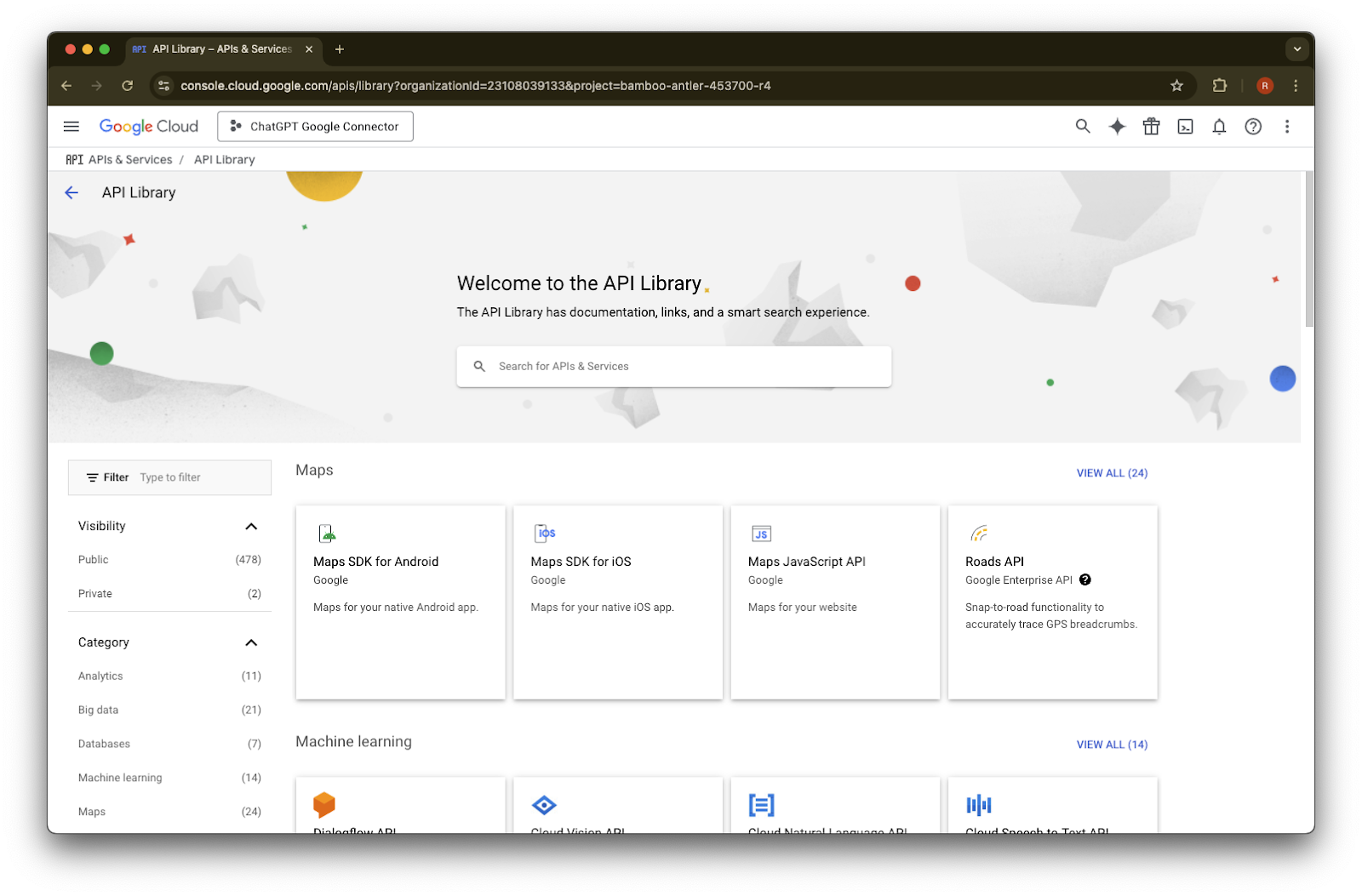Open the free trial gift icon
The height and width of the screenshot is (896, 1362).
tap(1151, 127)
